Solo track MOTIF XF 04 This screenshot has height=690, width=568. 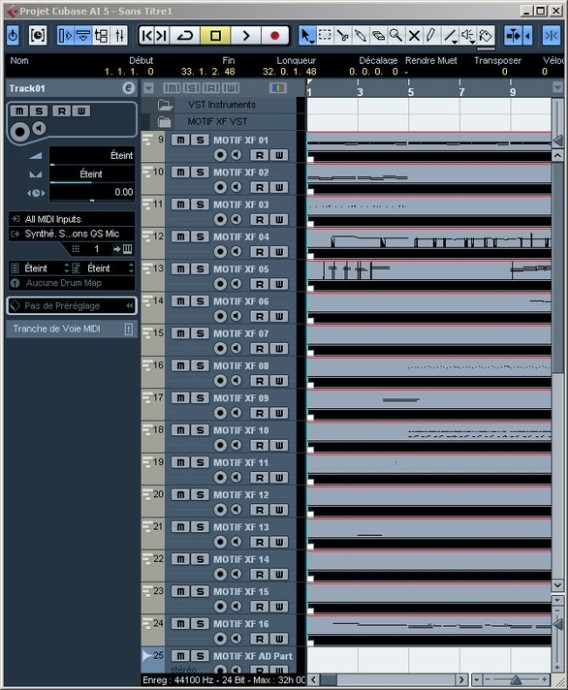tap(200, 237)
